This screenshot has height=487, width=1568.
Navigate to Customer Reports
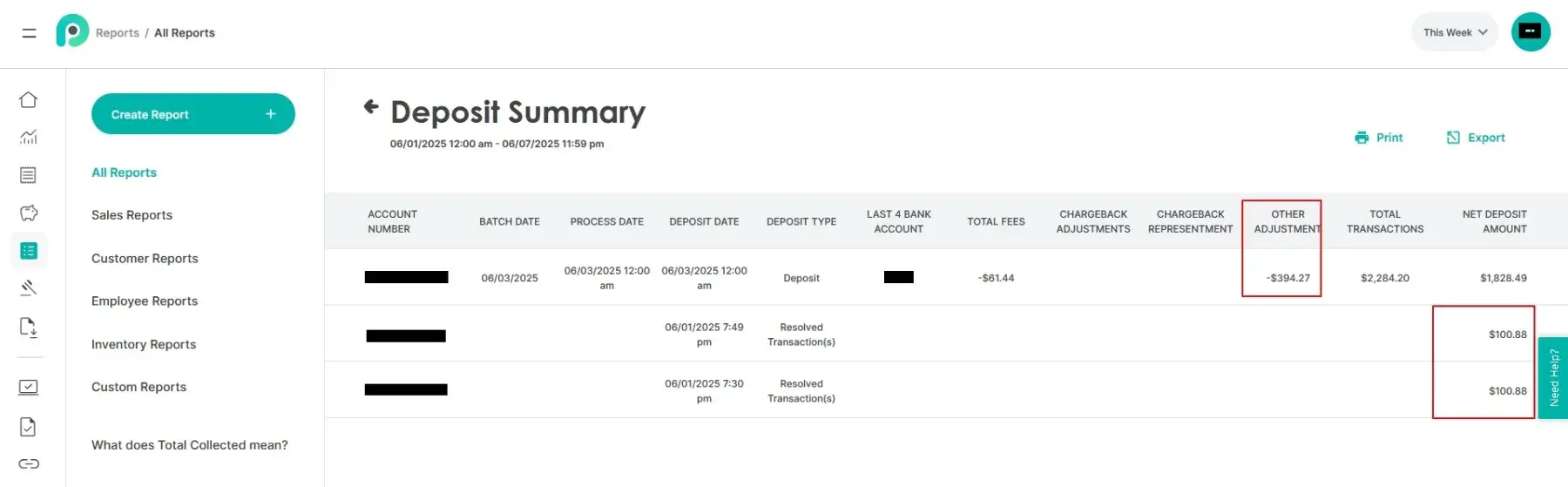pos(145,259)
